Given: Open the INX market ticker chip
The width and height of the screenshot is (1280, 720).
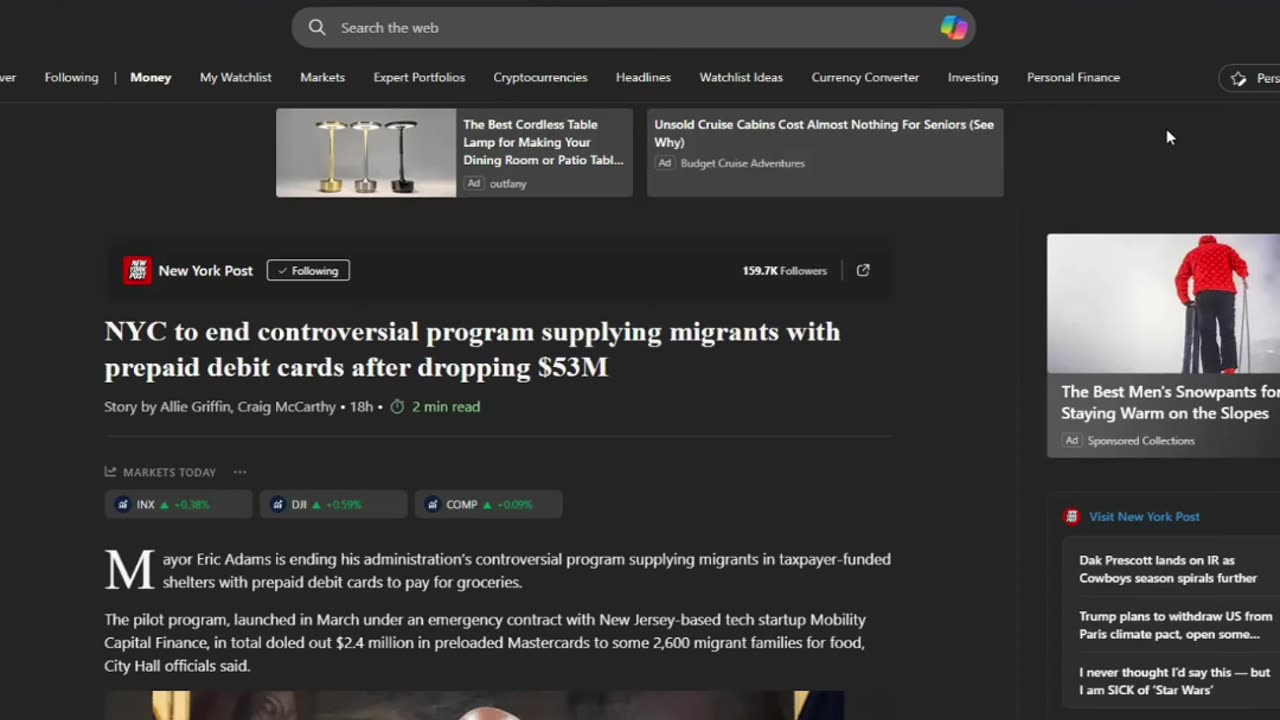Looking at the screenshot, I should (178, 505).
